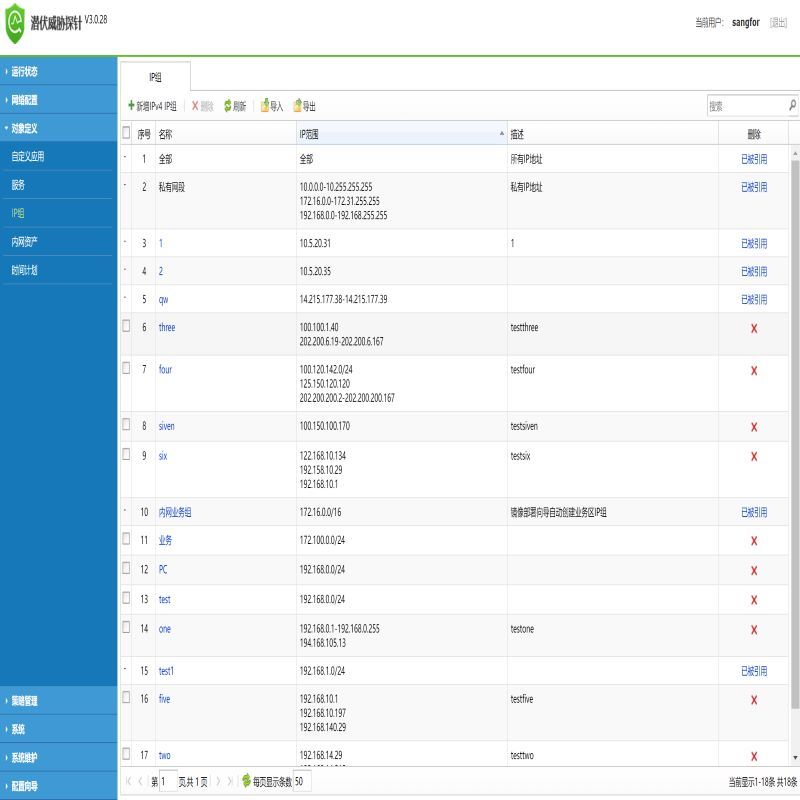The height and width of the screenshot is (800, 800).
Task: Tick the select-all header checkbox
Action: click(127, 131)
